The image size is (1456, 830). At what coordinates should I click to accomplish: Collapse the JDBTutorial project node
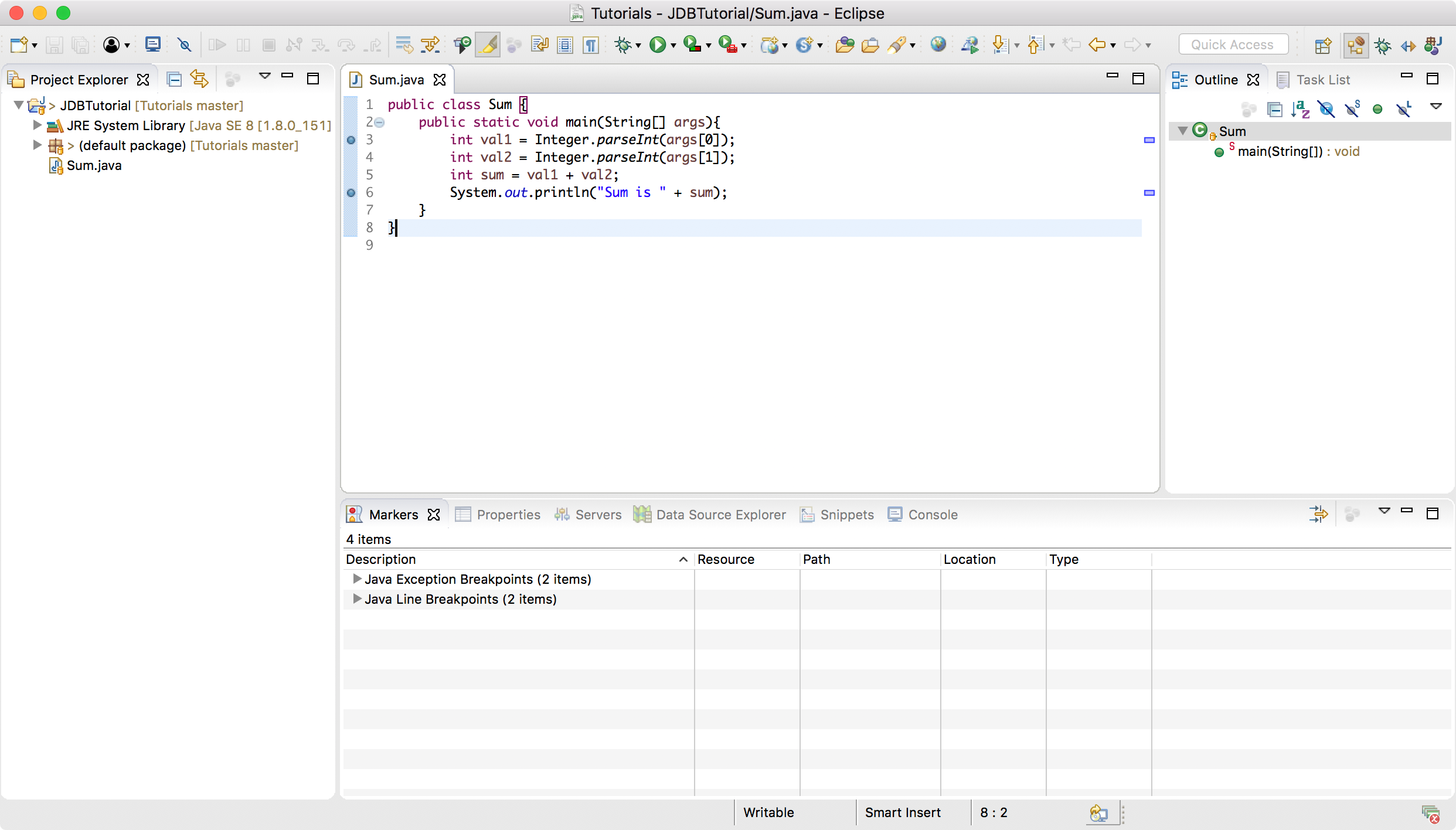click(19, 106)
